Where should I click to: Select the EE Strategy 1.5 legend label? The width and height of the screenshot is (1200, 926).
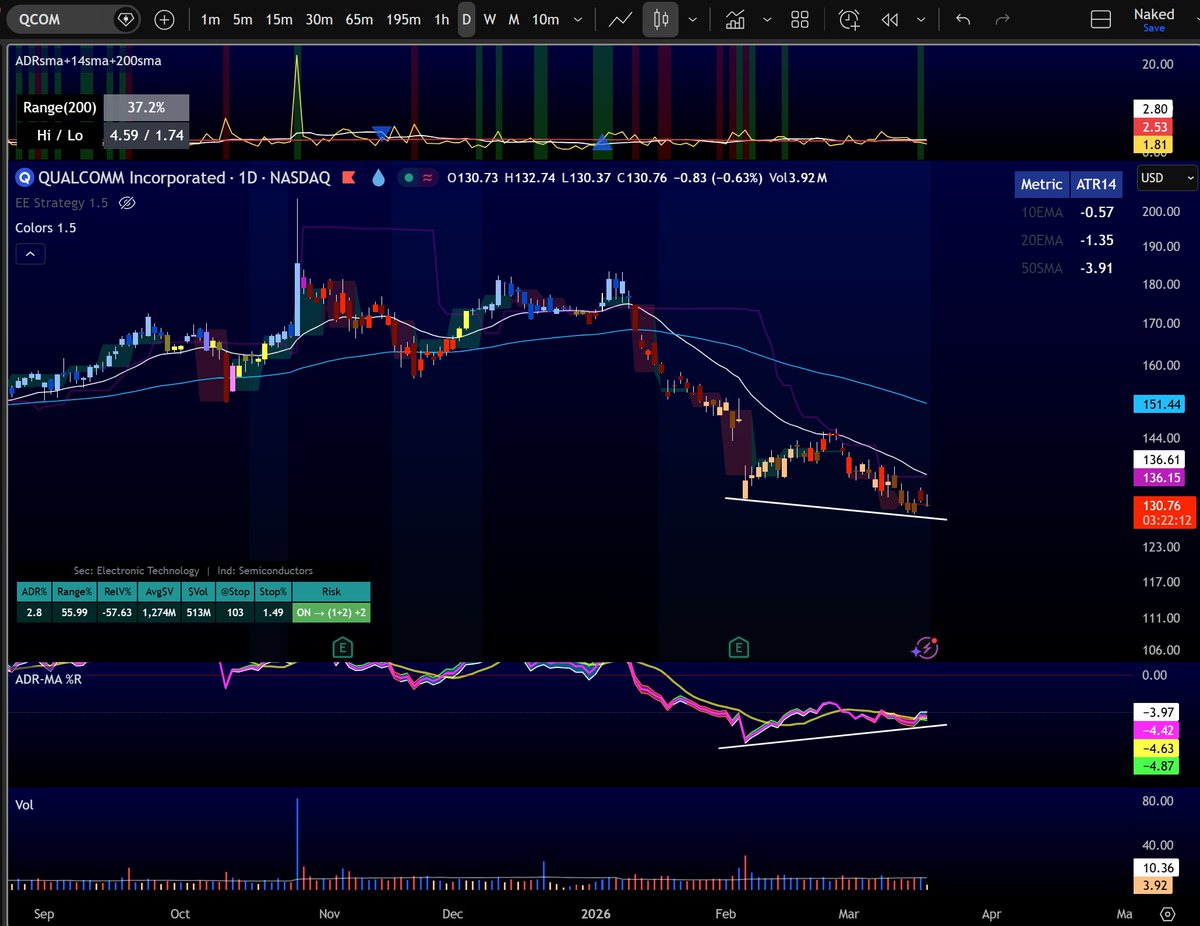pos(61,203)
